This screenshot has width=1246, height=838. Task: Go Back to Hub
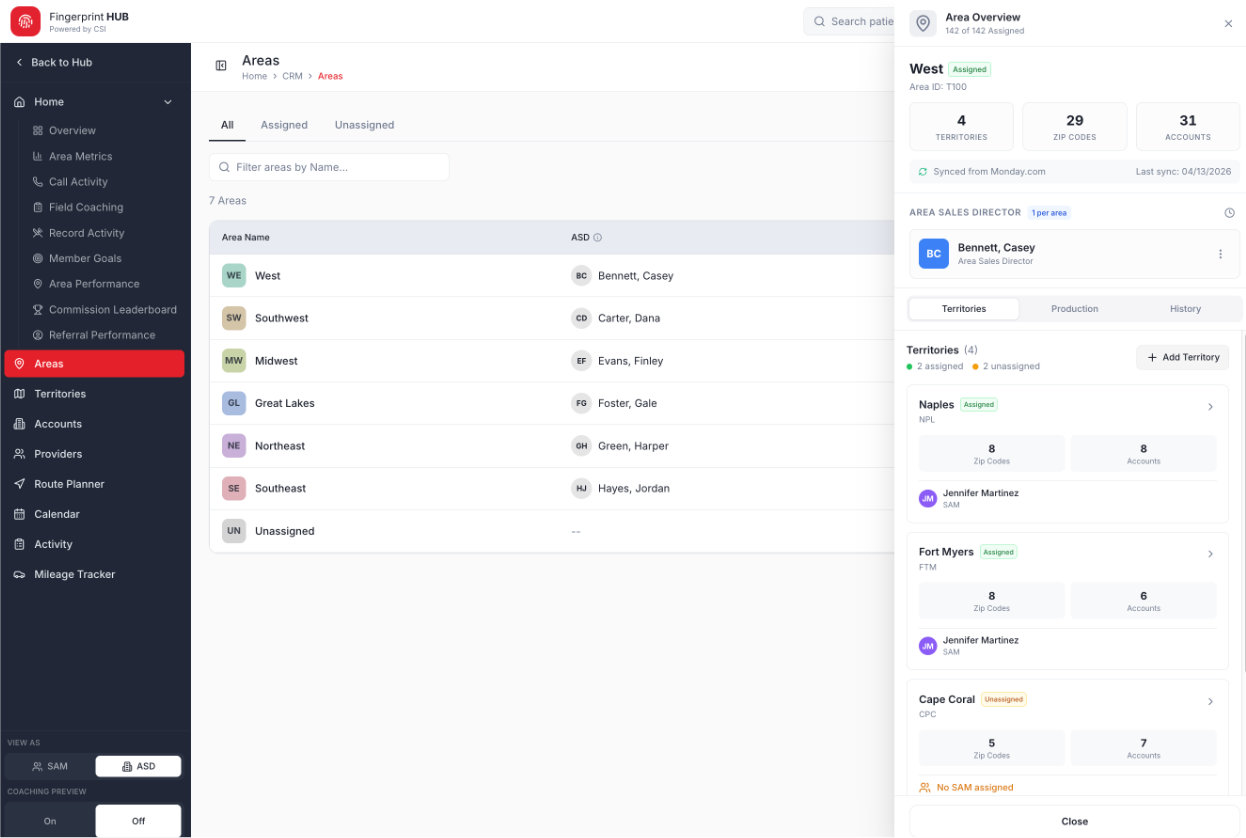pyautogui.click(x=54, y=62)
